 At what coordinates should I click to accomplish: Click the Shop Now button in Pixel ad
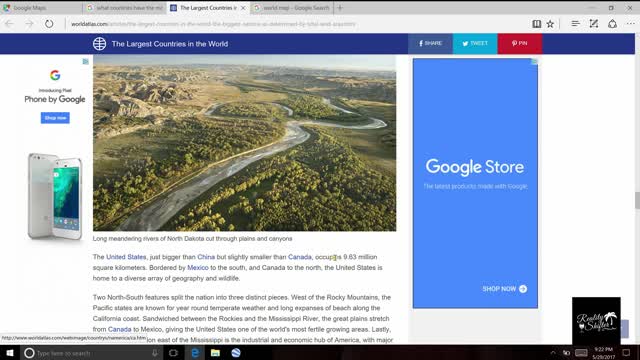55,118
